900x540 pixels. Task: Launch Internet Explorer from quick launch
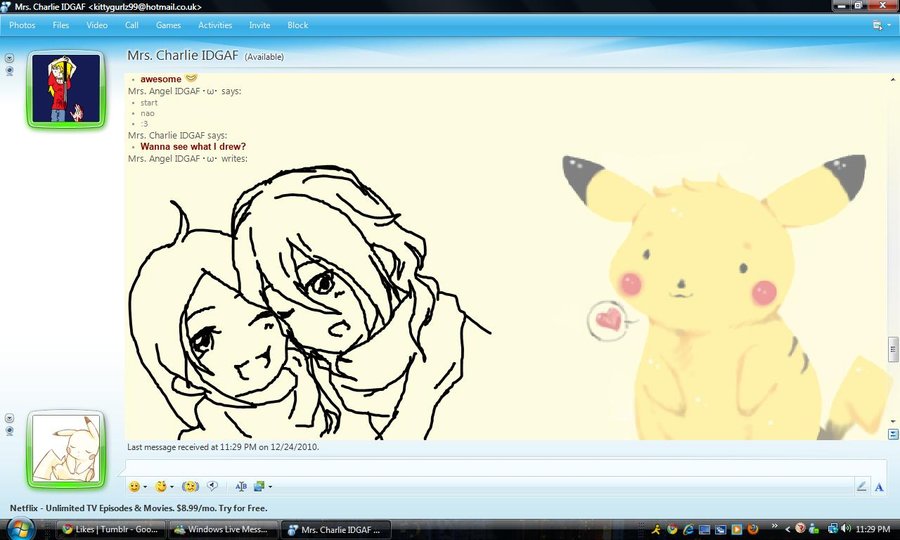[688, 529]
